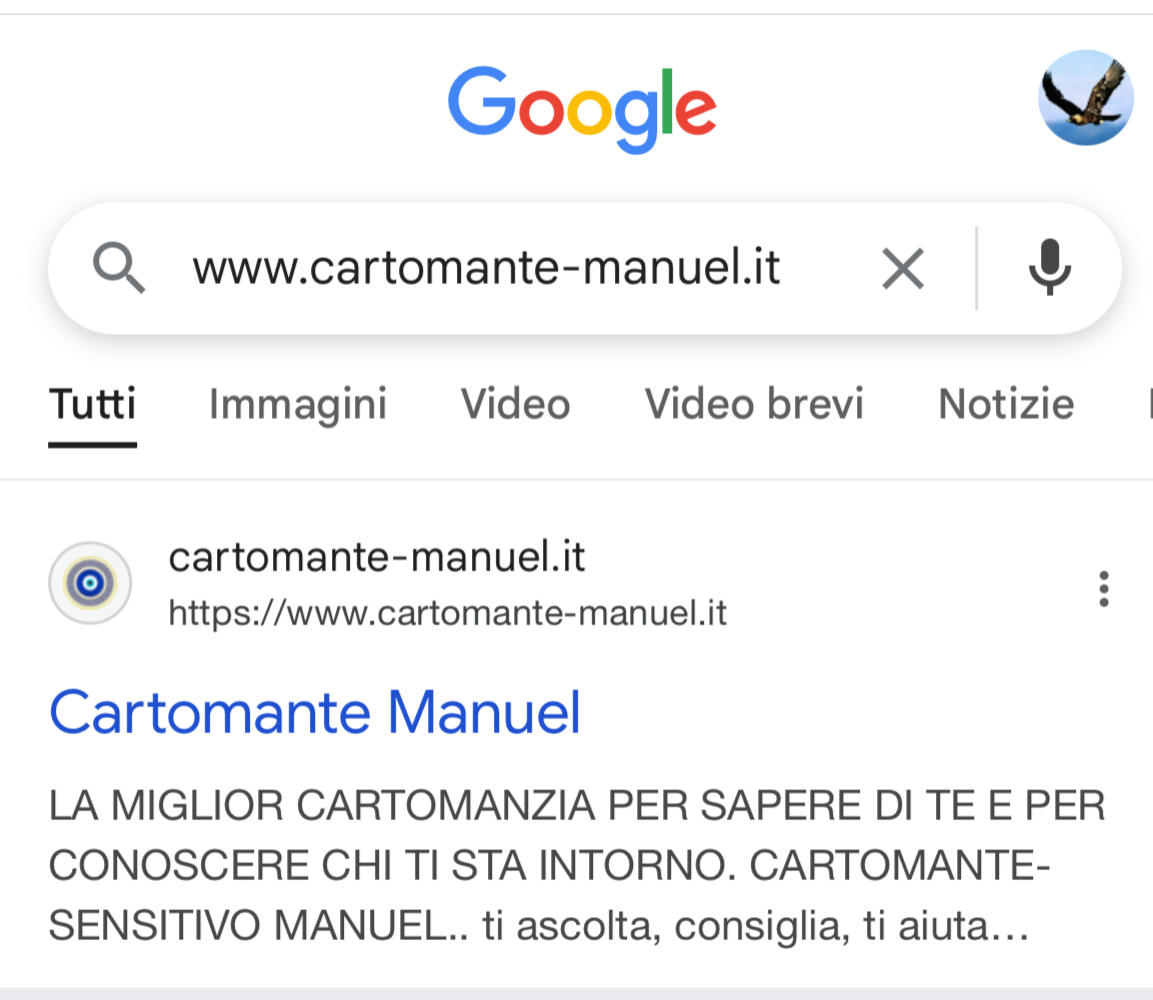Viewport: 1153px width, 1000px height.
Task: Open the eagle profile picture account menu
Action: pyautogui.click(x=1085, y=98)
